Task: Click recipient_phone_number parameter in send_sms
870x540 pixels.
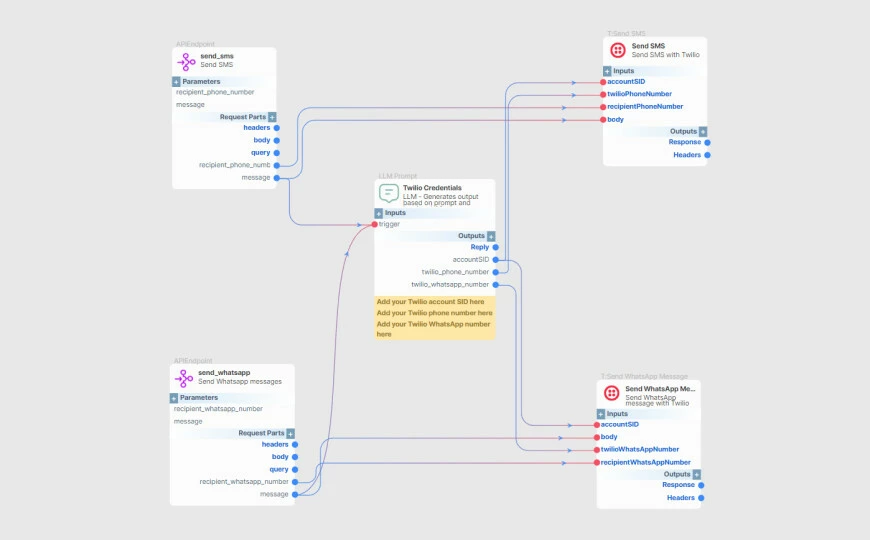Action: point(215,92)
